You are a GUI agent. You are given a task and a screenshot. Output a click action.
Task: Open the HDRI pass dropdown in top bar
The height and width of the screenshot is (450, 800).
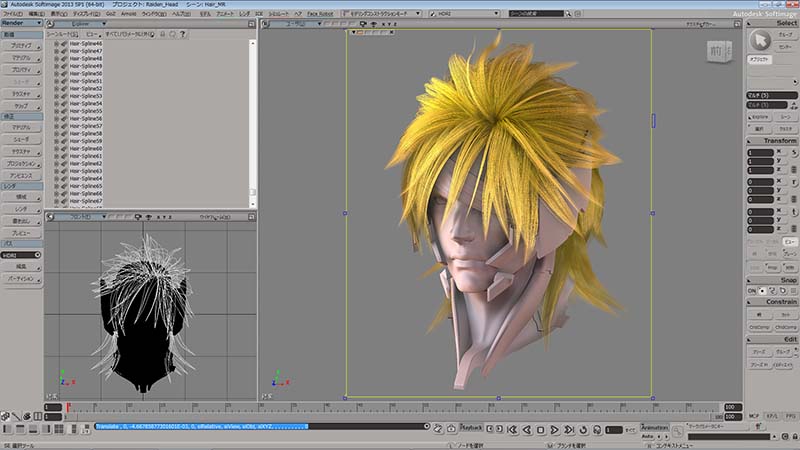[x=464, y=14]
